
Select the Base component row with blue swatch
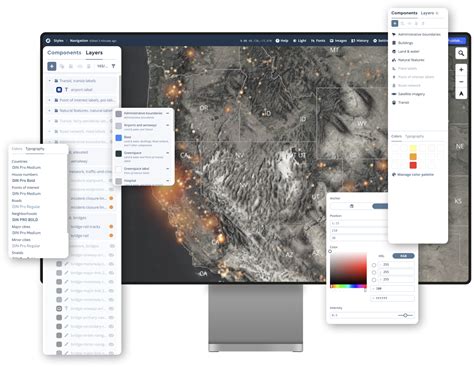[x=144, y=141]
